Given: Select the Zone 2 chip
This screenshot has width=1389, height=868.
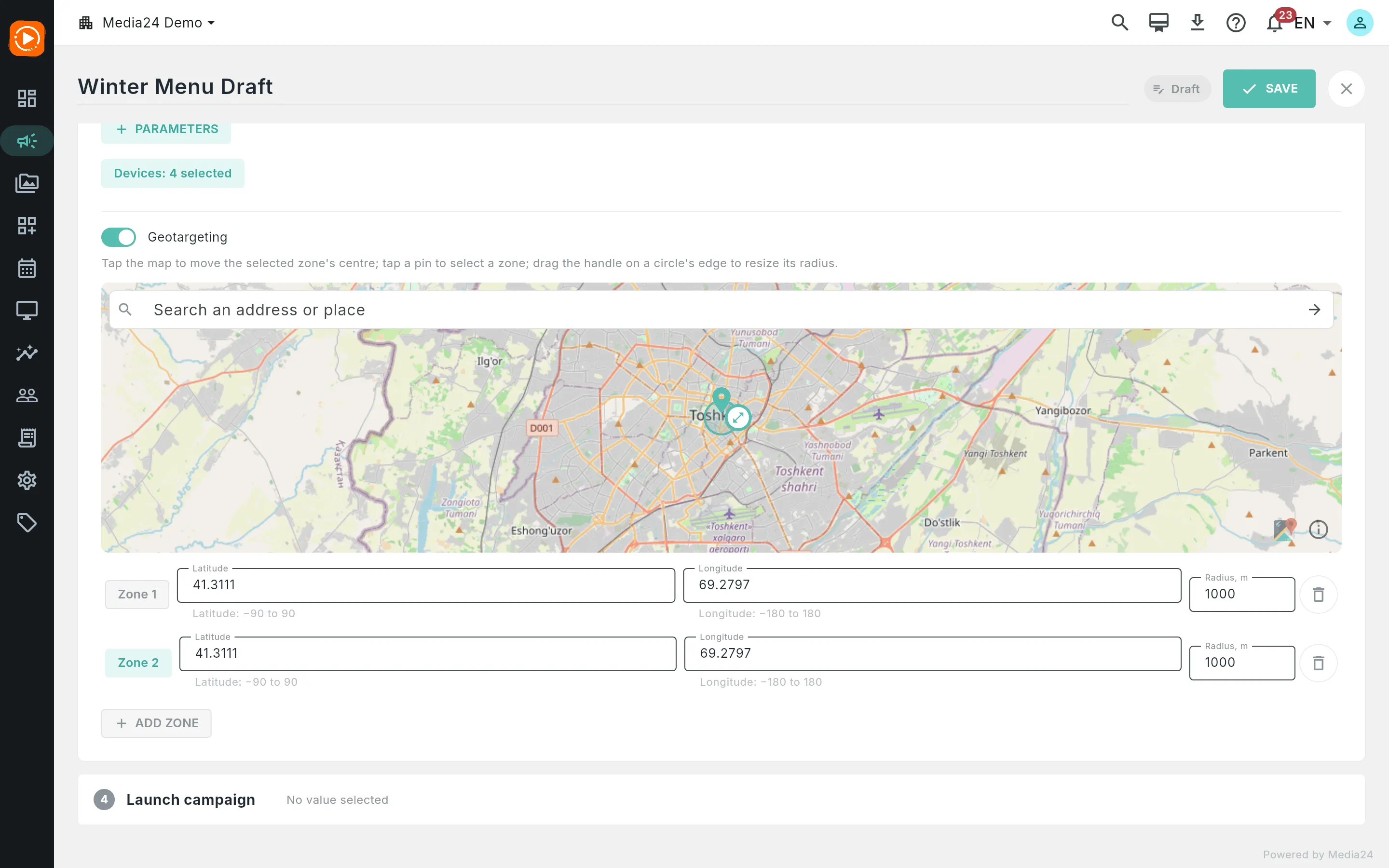Looking at the screenshot, I should click(x=138, y=663).
